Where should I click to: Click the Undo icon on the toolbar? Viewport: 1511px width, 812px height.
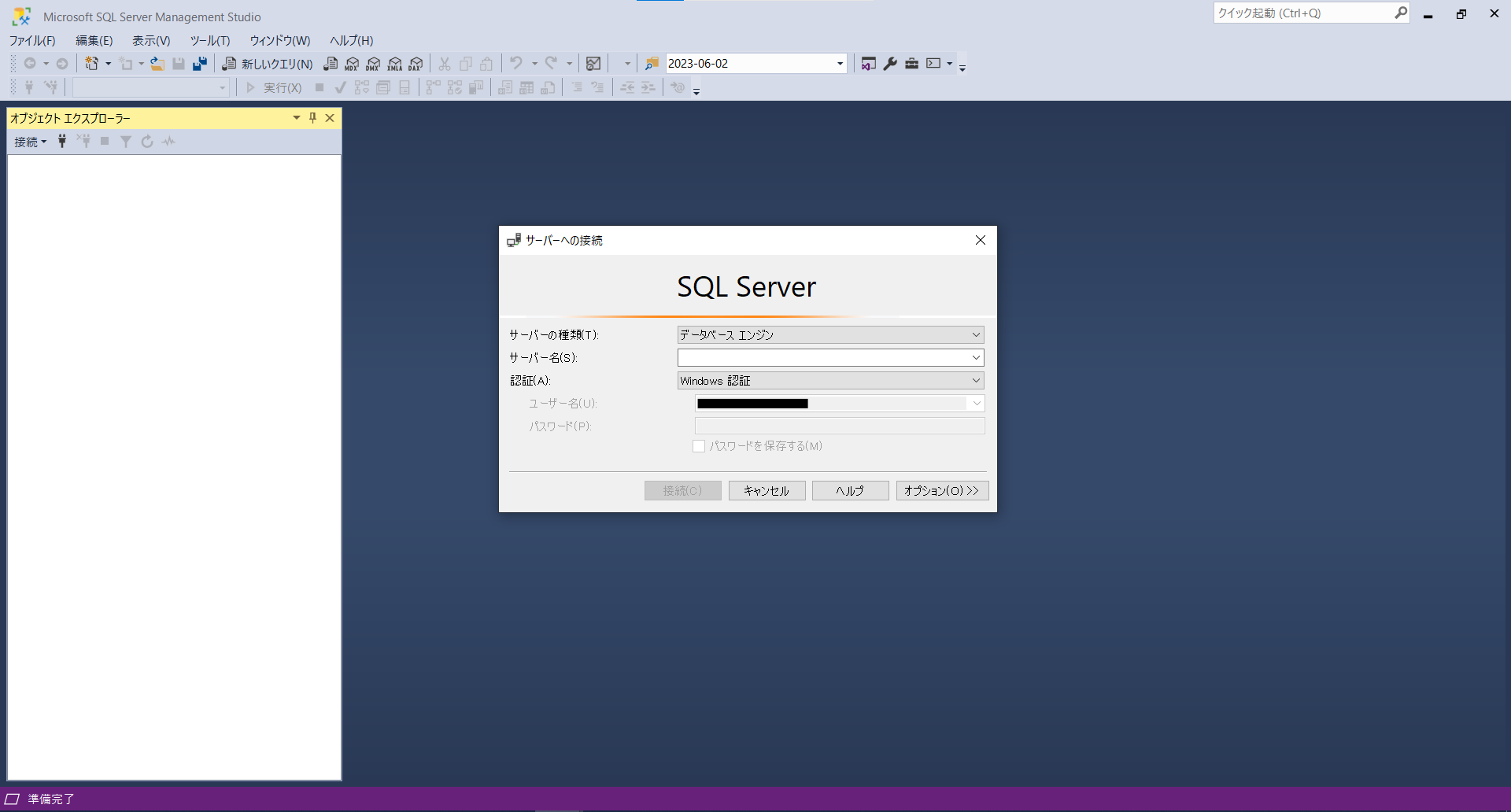515,63
